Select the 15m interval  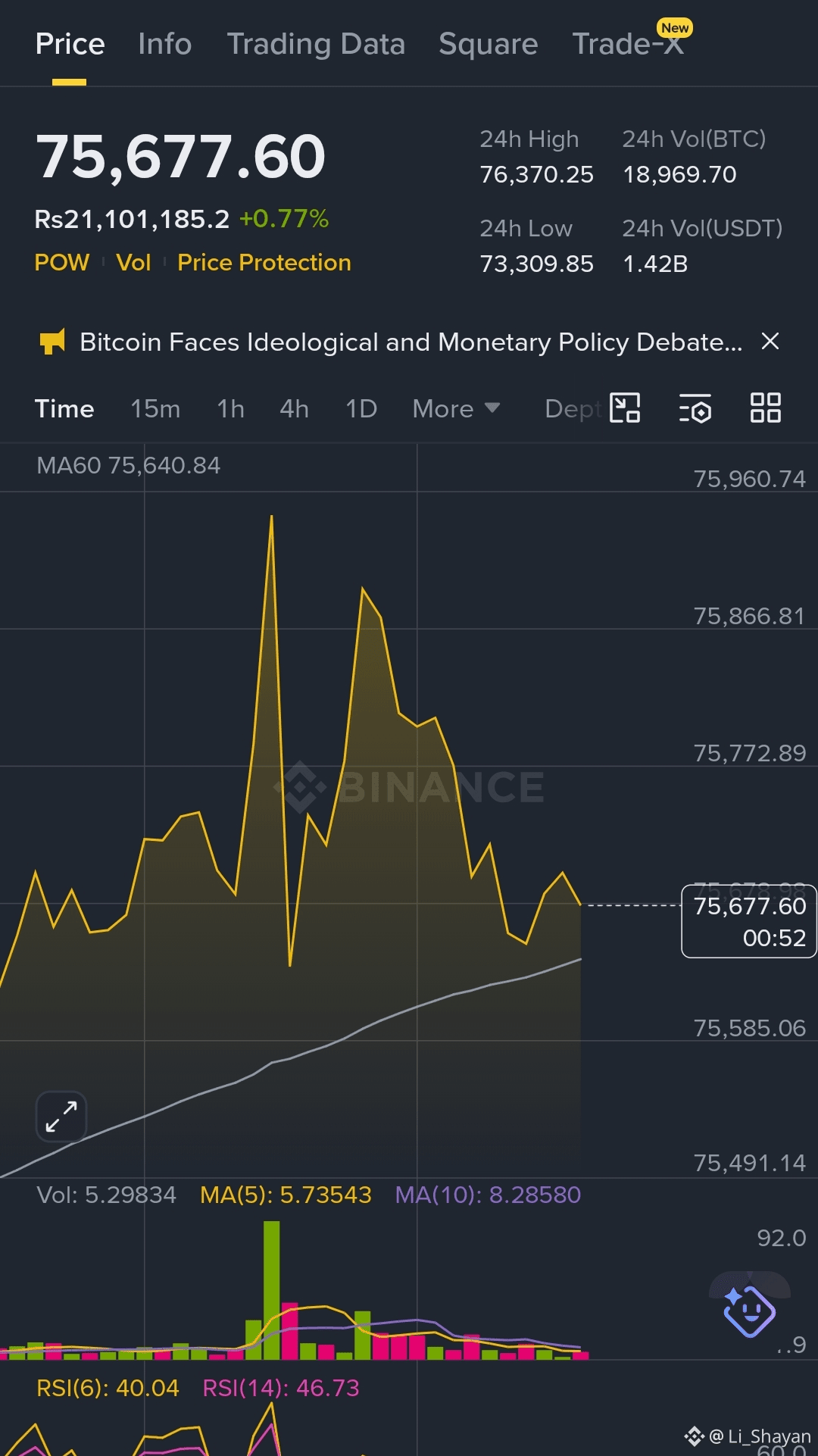155,409
